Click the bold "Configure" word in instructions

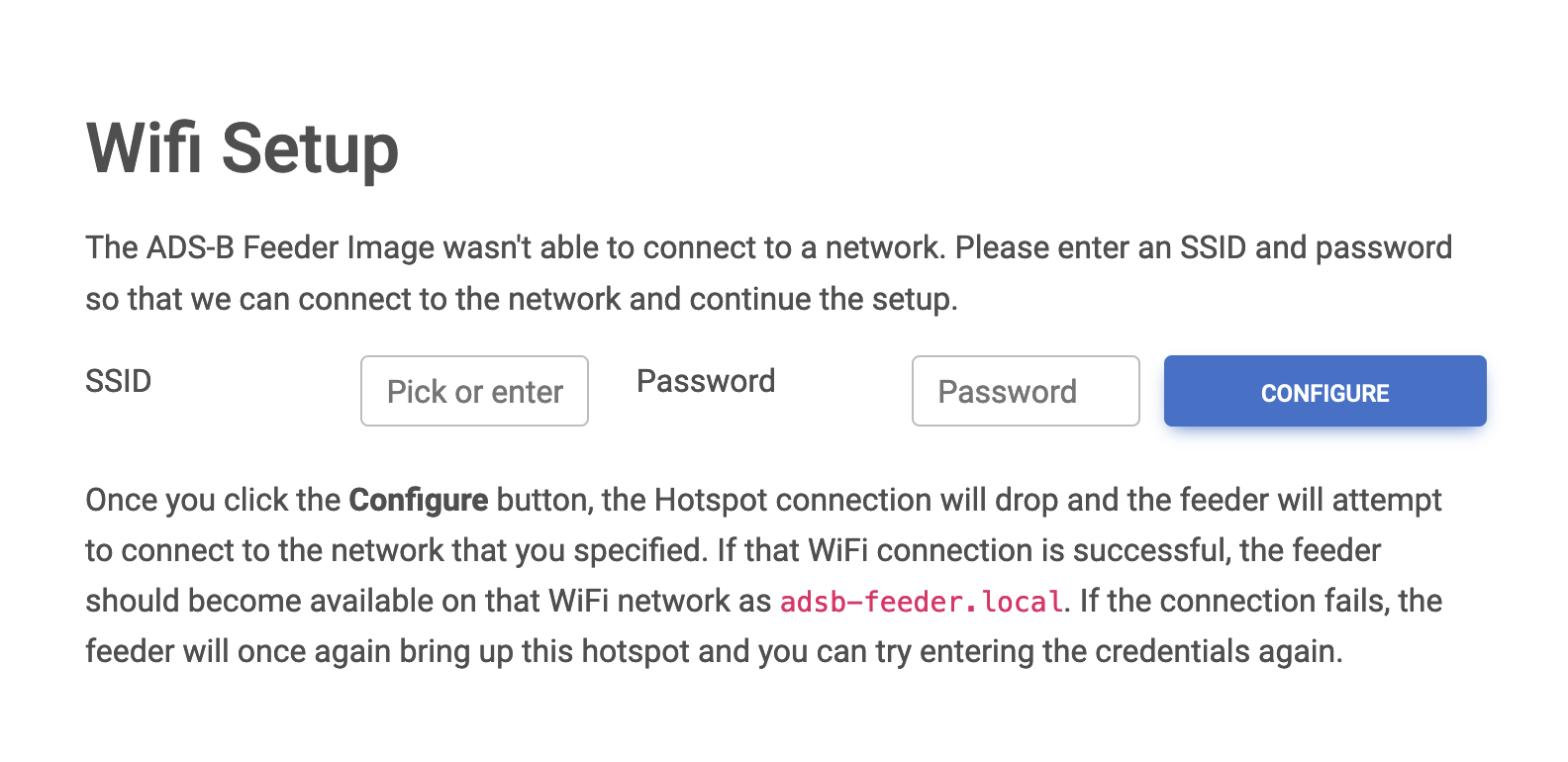419,501
